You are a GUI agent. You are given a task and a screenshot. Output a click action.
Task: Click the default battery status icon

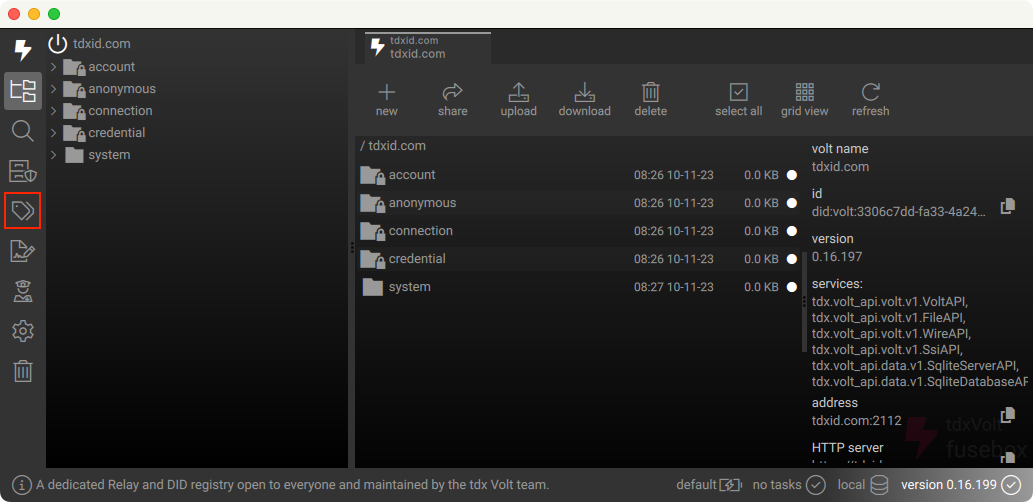click(731, 485)
